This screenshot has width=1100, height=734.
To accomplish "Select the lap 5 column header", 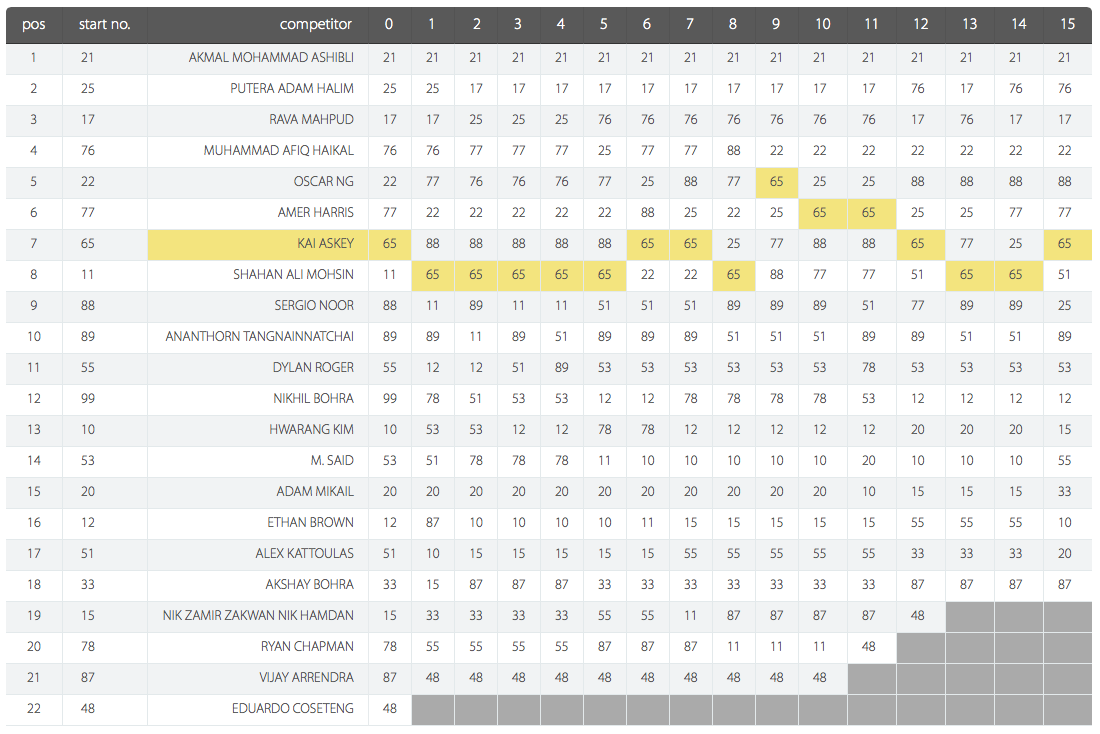I will [x=604, y=25].
